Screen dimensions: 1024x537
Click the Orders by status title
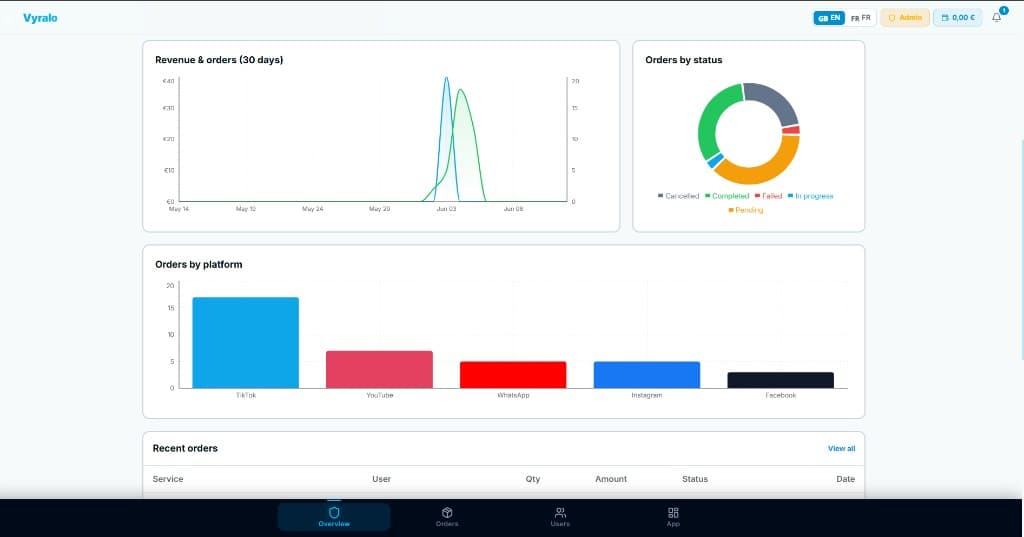tap(684, 59)
